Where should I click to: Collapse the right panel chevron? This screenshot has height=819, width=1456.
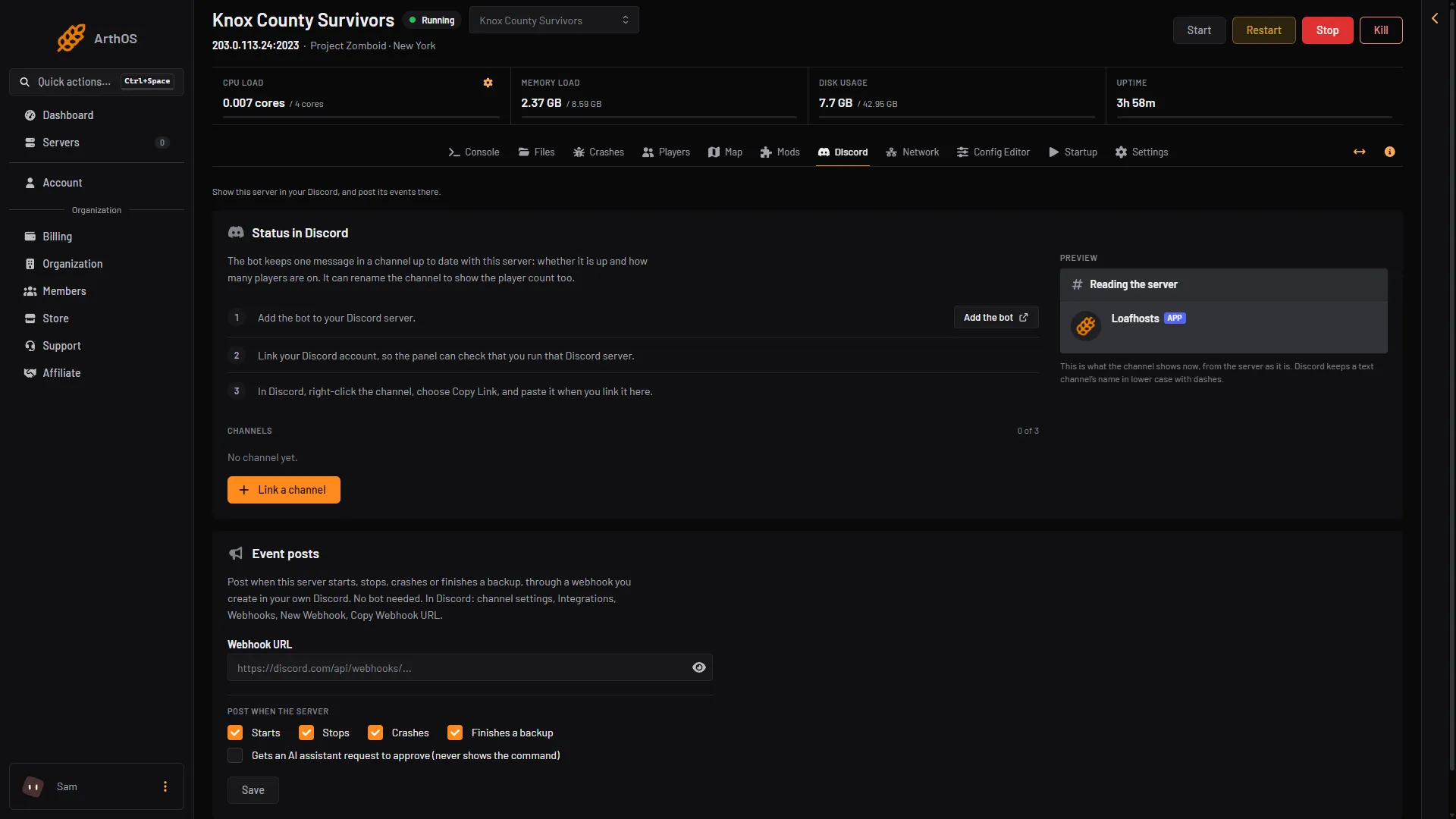point(1435,18)
